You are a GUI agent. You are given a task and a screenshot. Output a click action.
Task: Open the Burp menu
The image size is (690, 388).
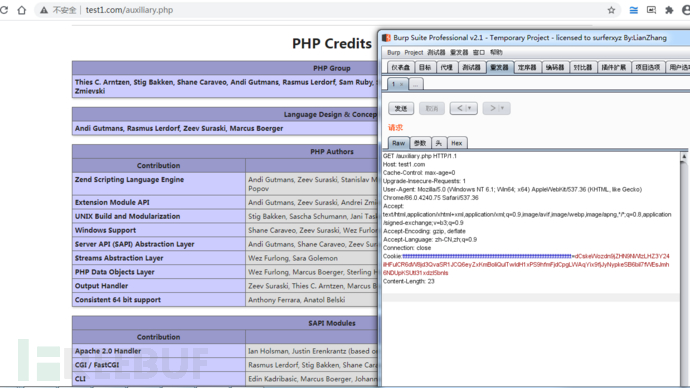[394, 52]
